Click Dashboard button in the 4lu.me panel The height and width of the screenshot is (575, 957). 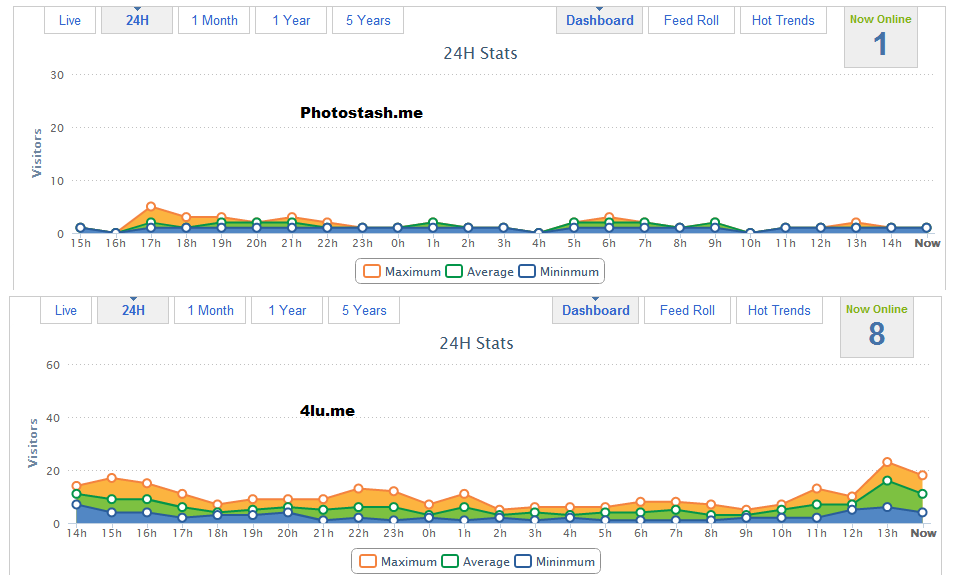(x=596, y=310)
